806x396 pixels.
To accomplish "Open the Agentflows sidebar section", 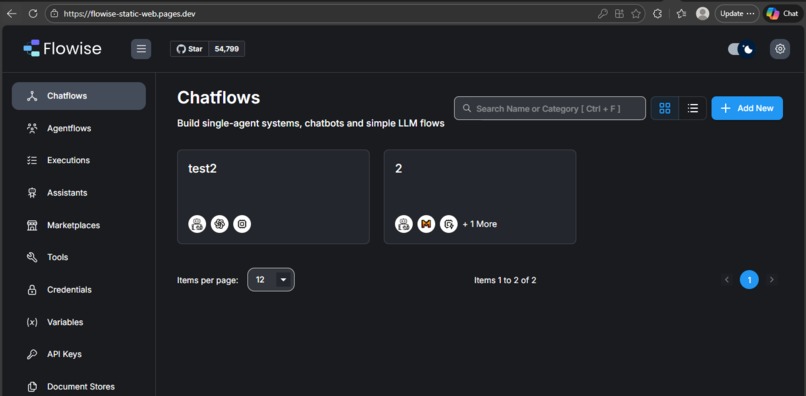I will click(x=79, y=128).
